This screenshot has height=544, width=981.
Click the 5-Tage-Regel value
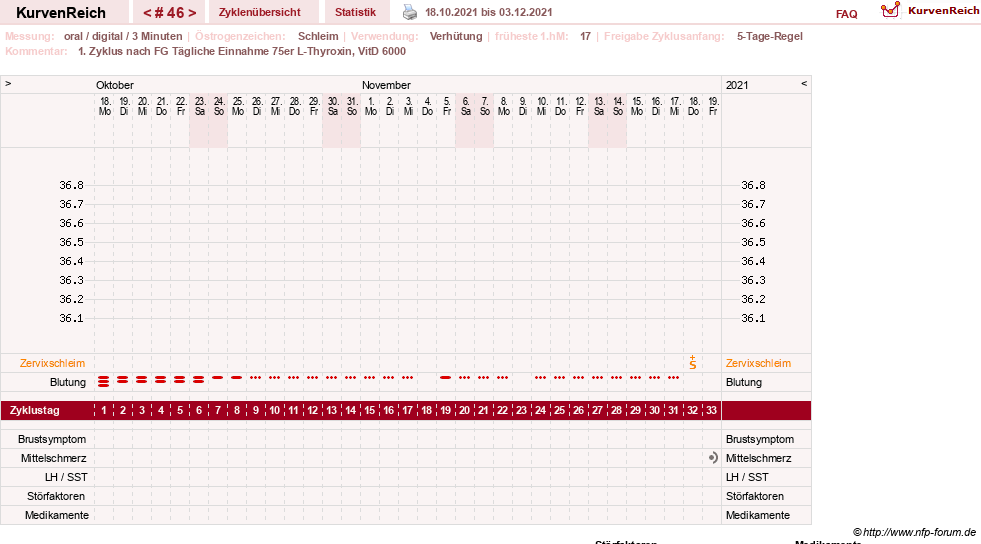770,36
